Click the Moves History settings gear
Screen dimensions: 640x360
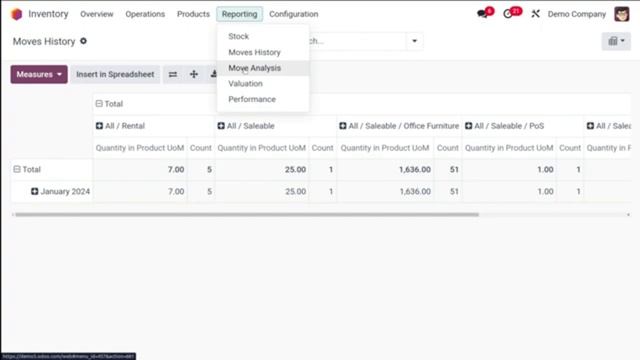tap(83, 41)
